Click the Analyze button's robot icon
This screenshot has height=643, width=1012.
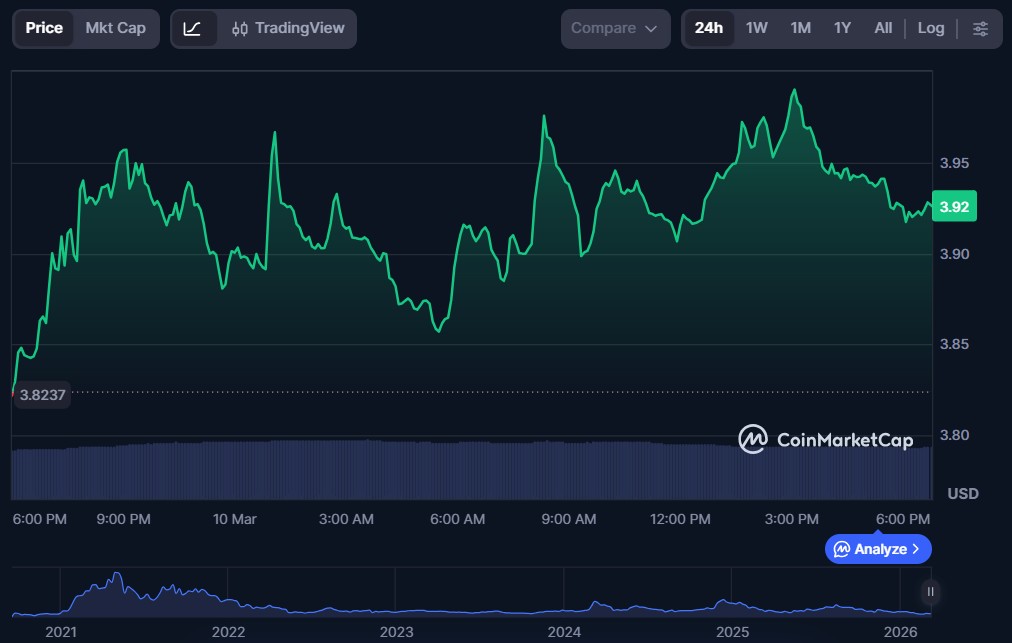tap(842, 549)
